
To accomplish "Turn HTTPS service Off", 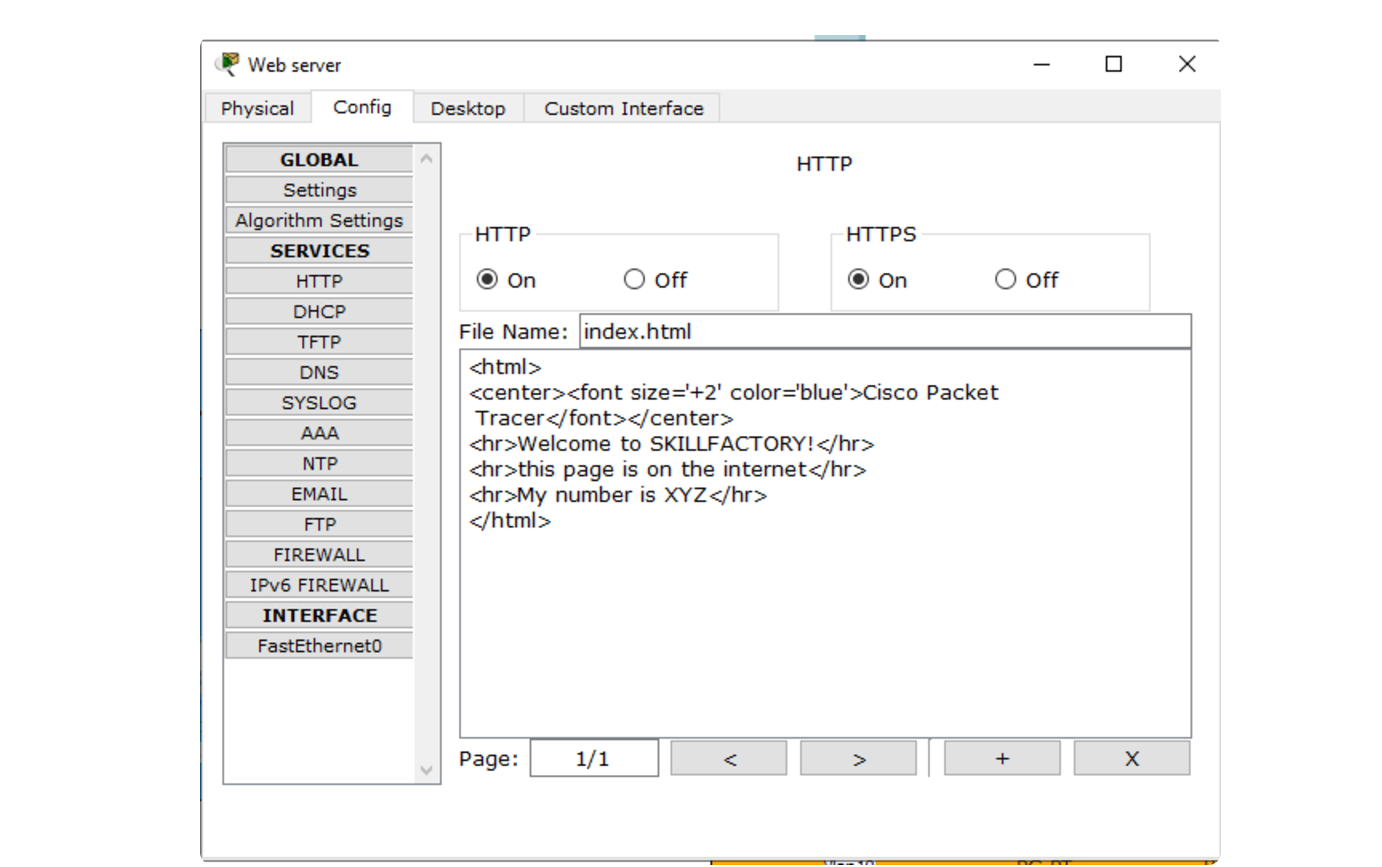I will point(1006,280).
